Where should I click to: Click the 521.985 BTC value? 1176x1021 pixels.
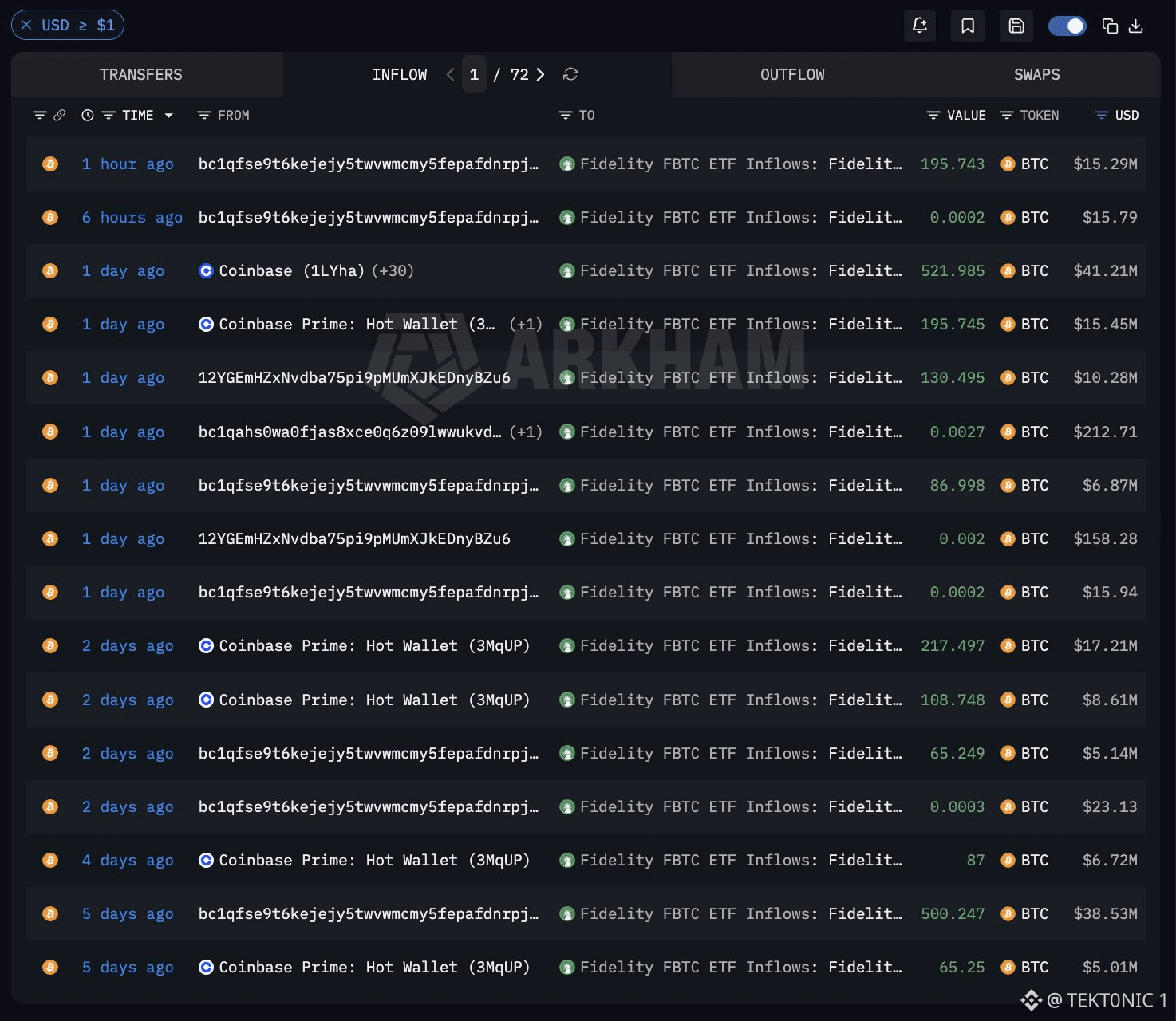pos(953,270)
